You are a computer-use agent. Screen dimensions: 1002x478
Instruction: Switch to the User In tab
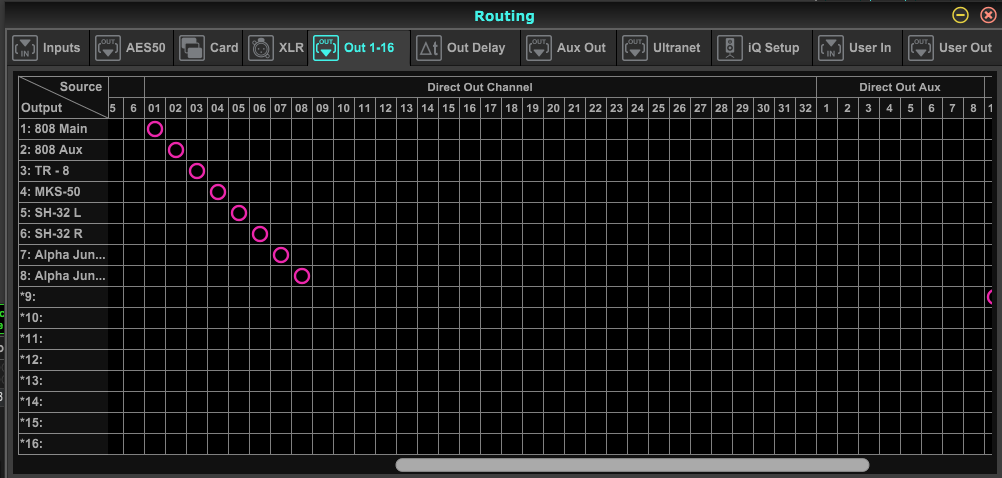858,48
